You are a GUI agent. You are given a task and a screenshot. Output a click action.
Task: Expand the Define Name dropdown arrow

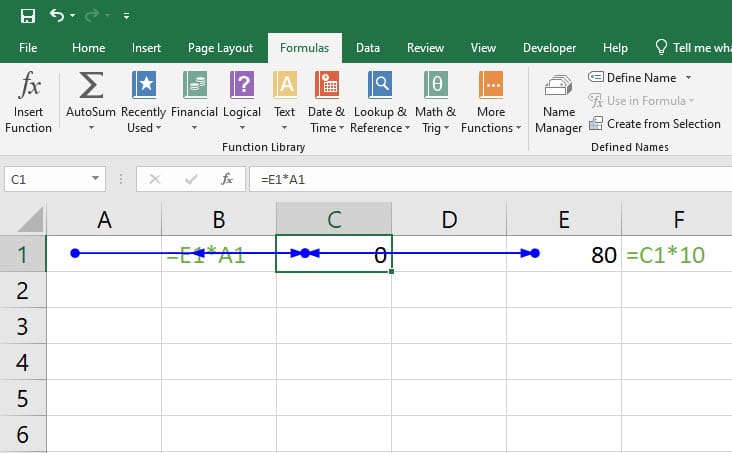(689, 78)
